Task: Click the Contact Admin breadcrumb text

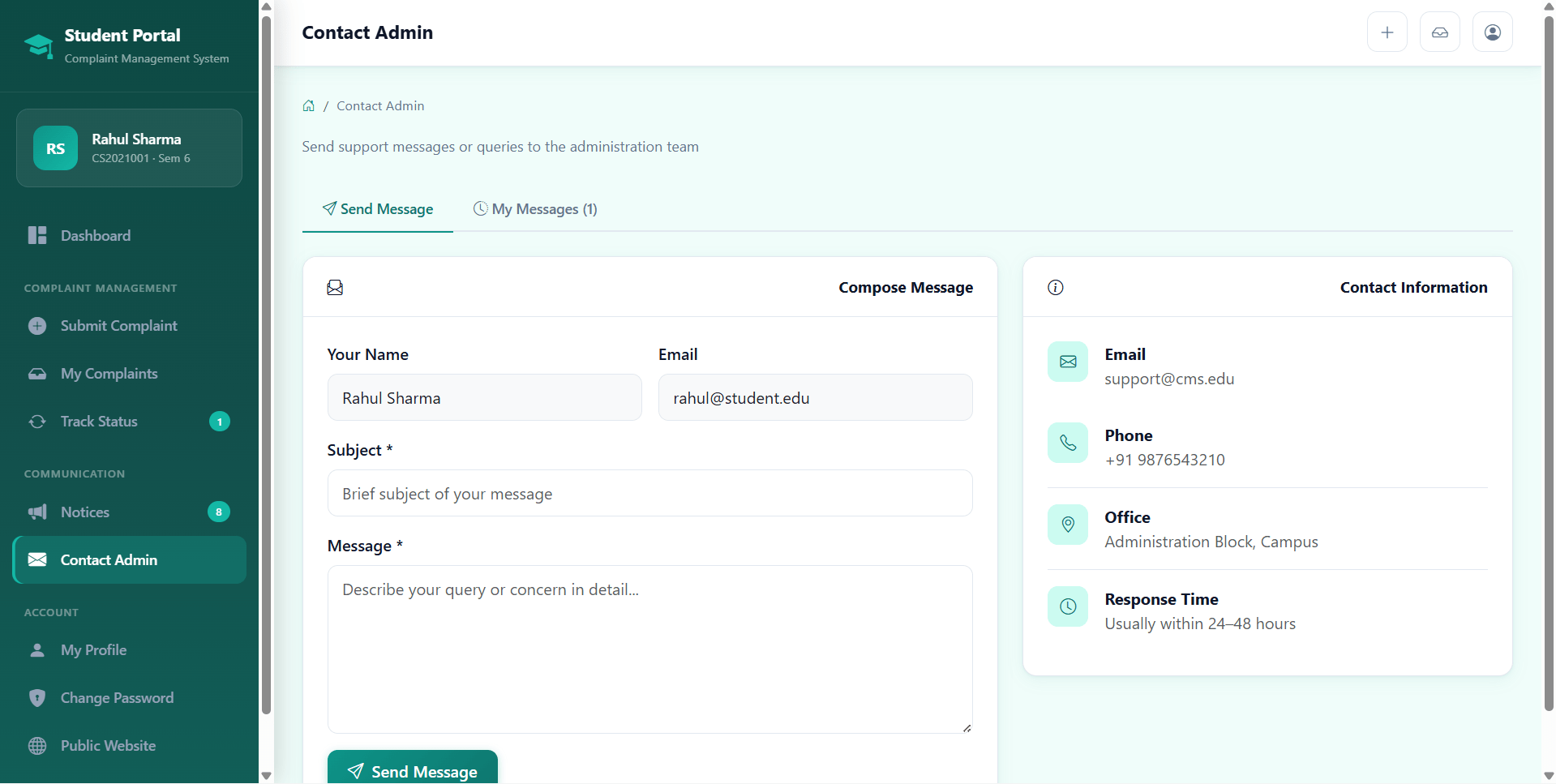Action: (380, 106)
